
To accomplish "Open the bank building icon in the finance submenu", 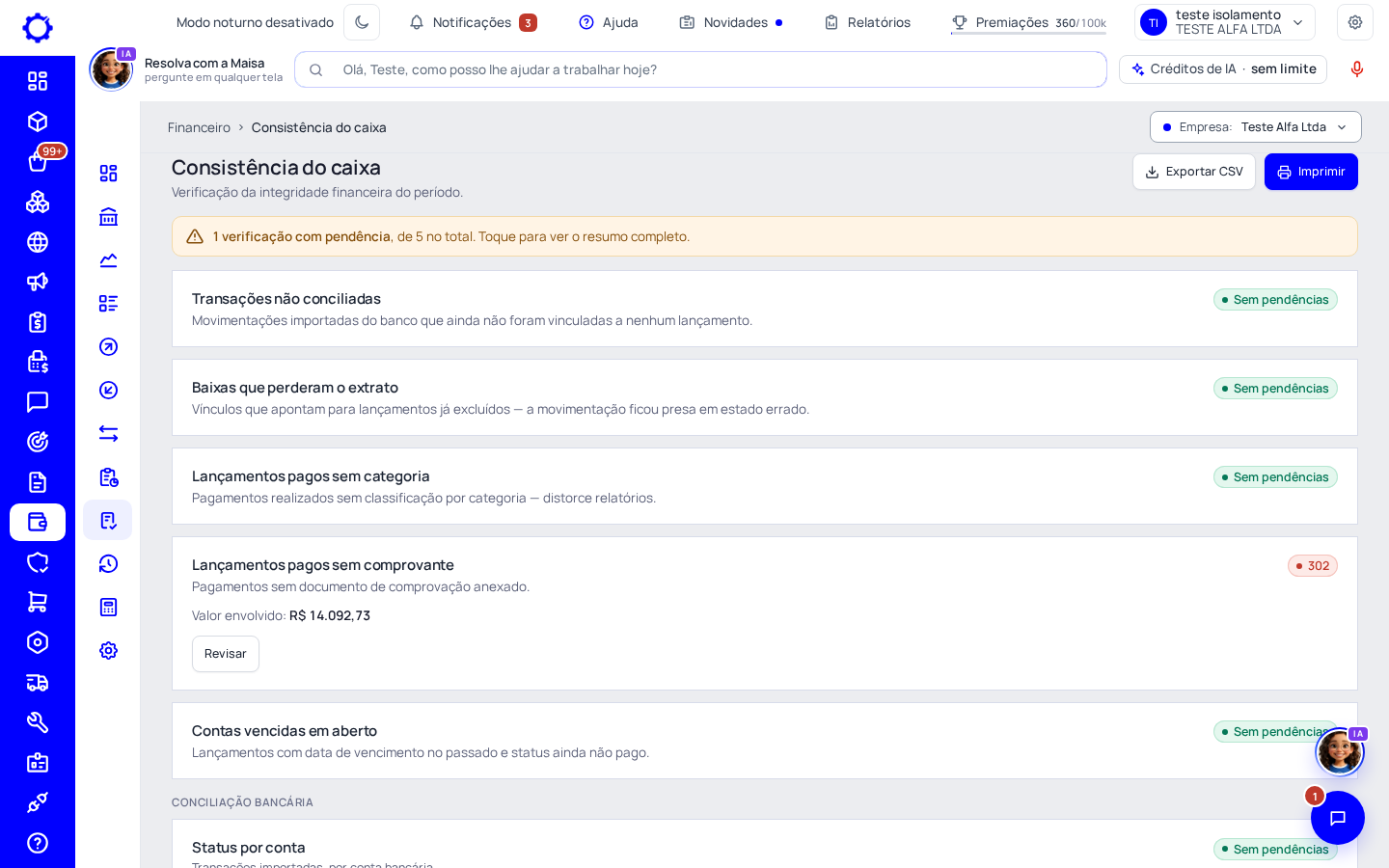I will pos(108,217).
